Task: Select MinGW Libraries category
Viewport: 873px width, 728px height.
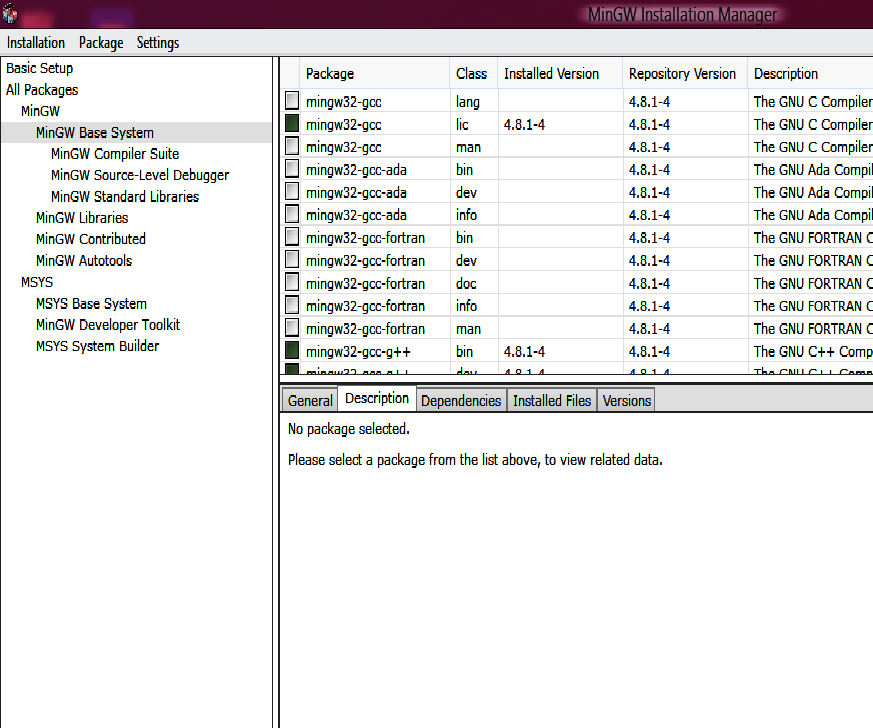Action: pos(82,218)
